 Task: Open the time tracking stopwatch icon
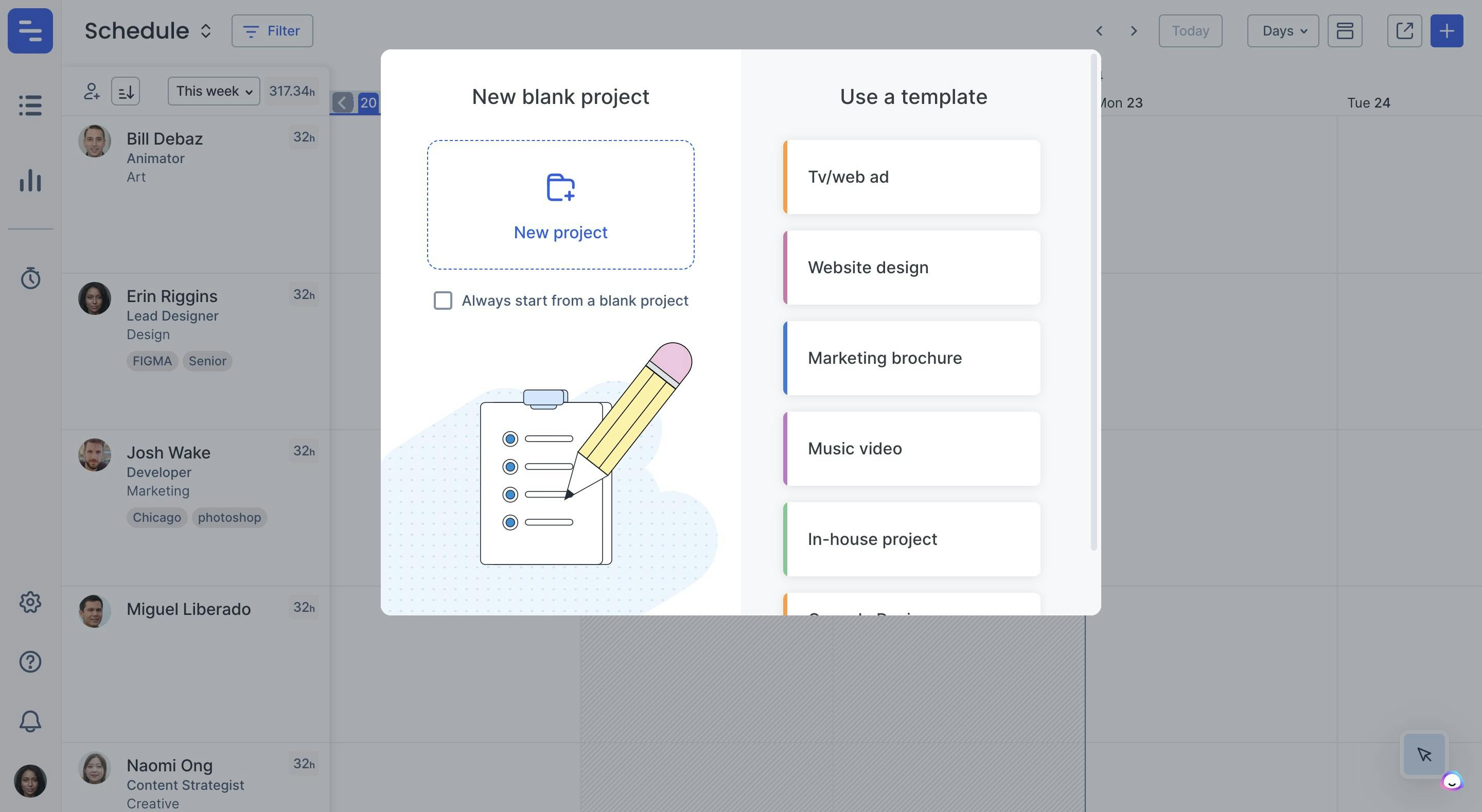click(x=30, y=278)
